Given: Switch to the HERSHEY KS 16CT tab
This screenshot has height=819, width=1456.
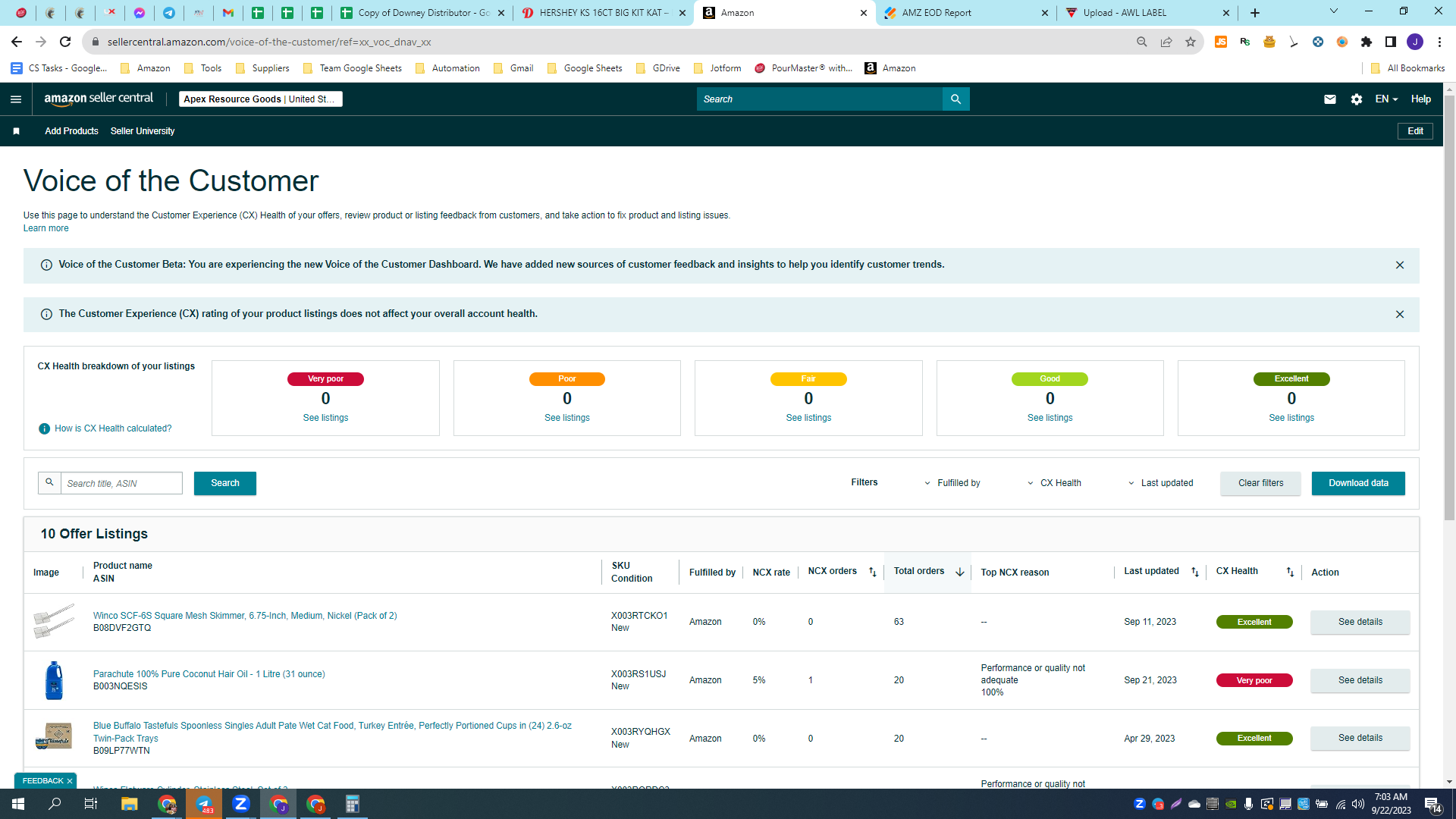Looking at the screenshot, I should pyautogui.click(x=603, y=13).
